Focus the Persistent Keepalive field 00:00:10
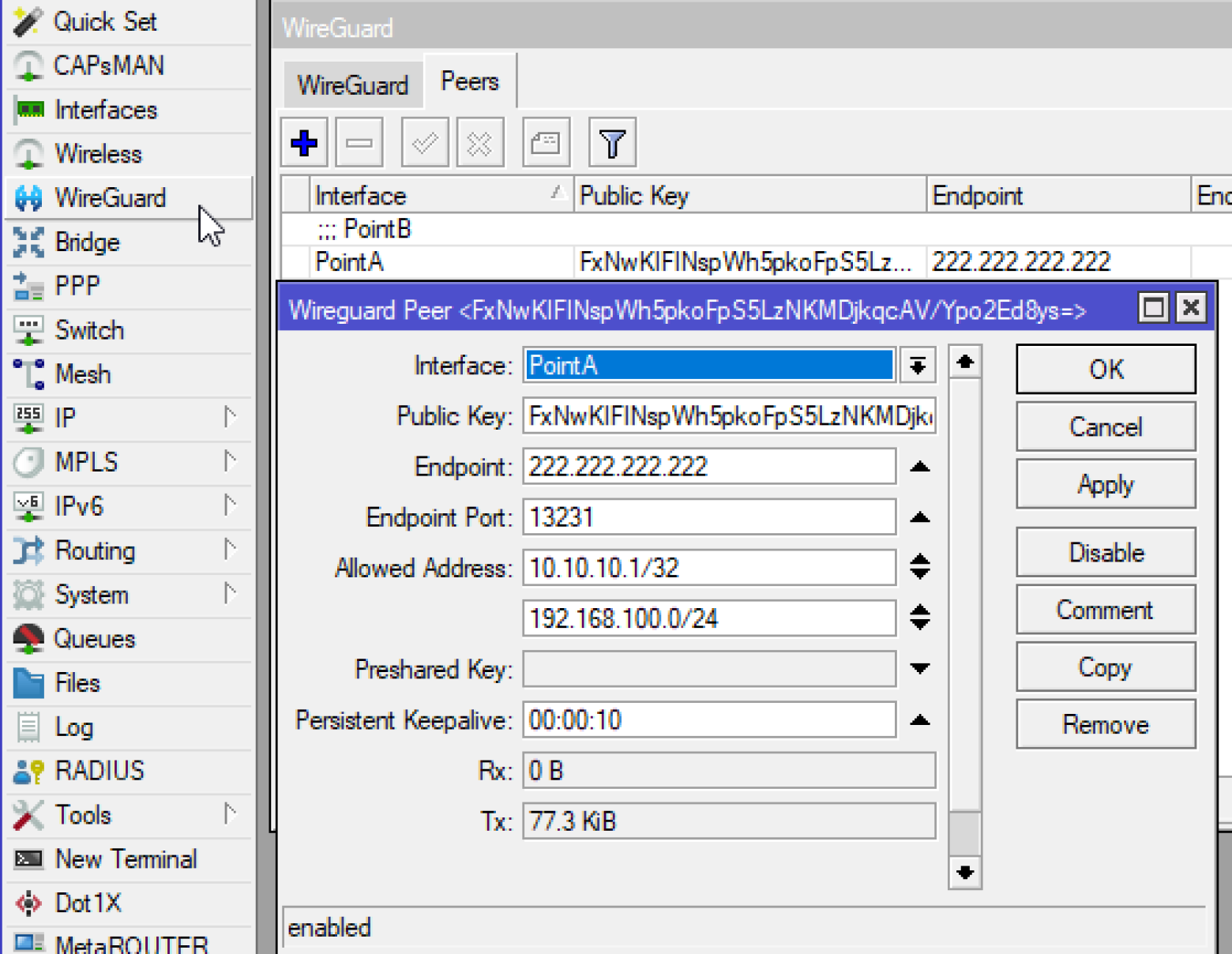Screen dimensions: 1232x954 tap(709, 720)
